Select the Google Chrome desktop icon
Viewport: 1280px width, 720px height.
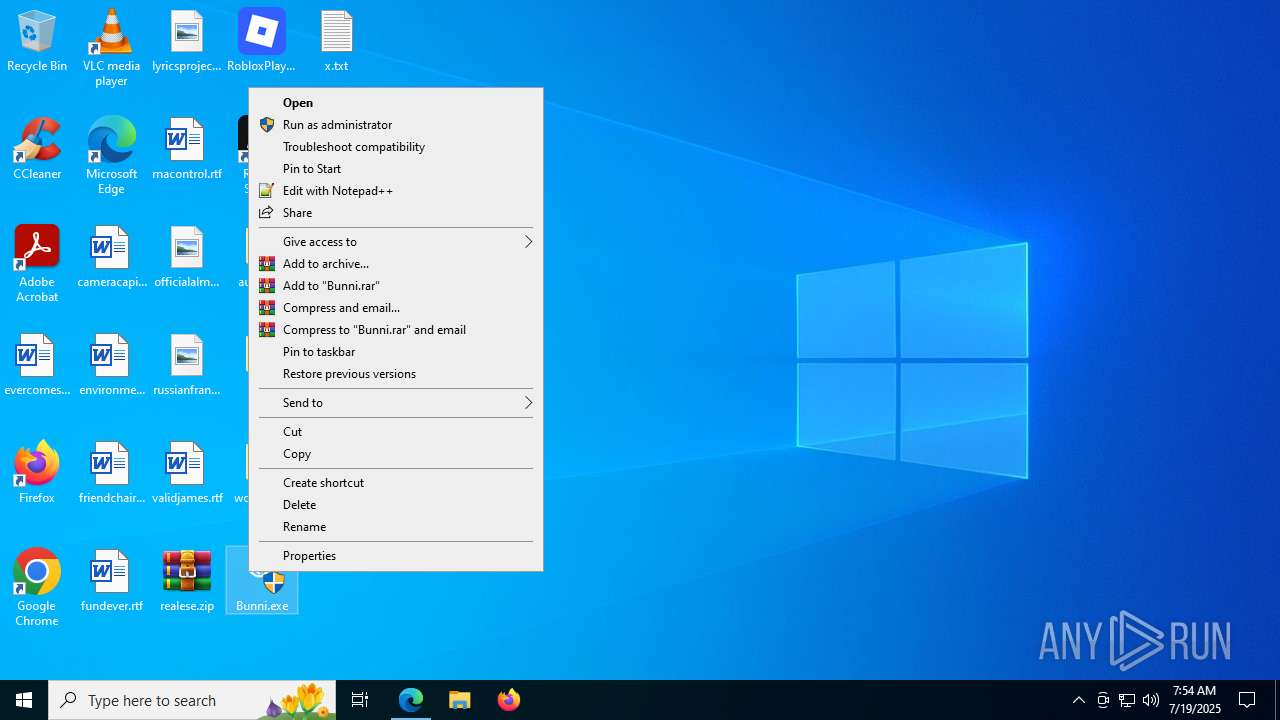coord(37,587)
